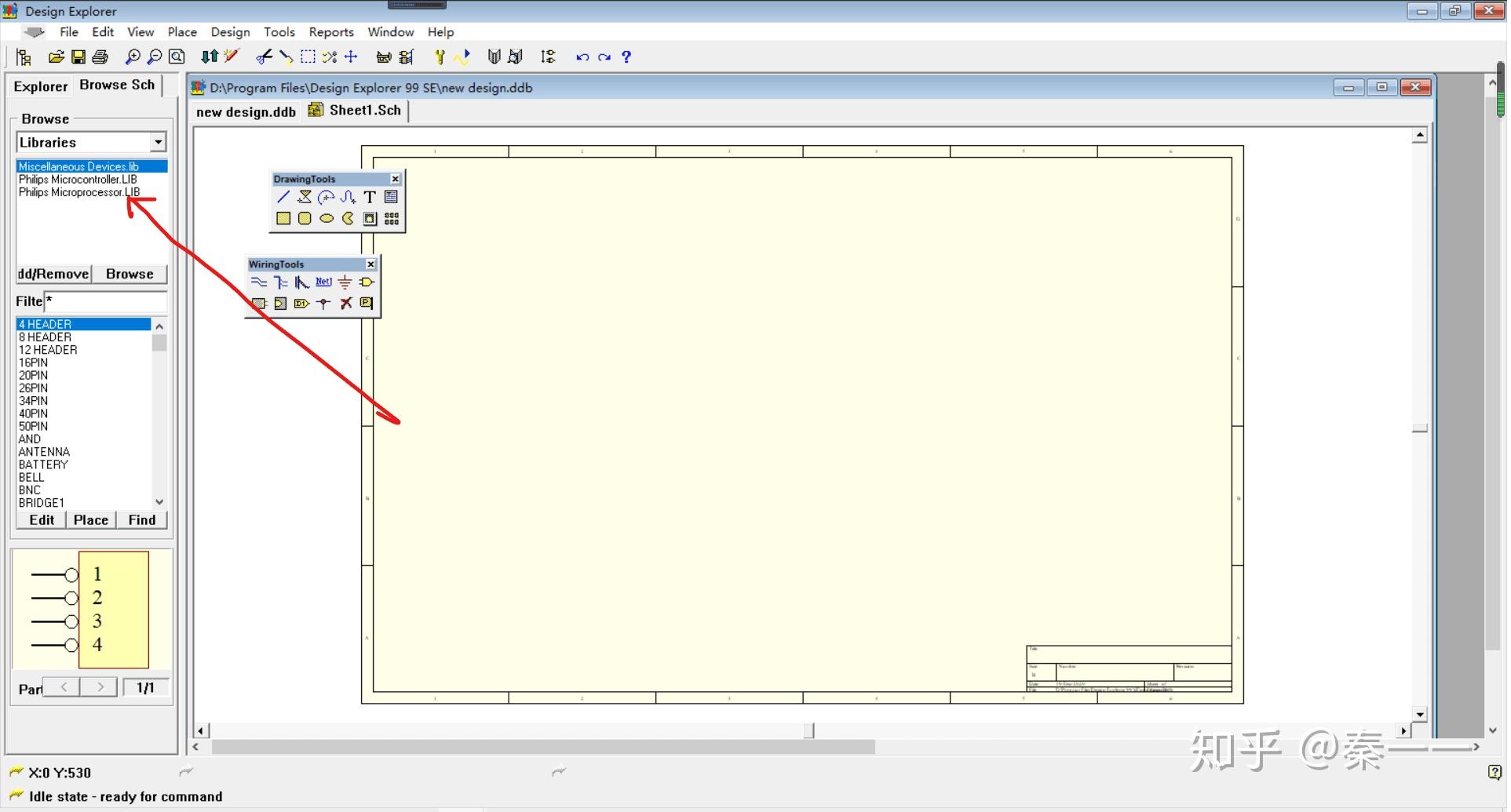Select inside area with dashed rectangle

click(x=308, y=57)
